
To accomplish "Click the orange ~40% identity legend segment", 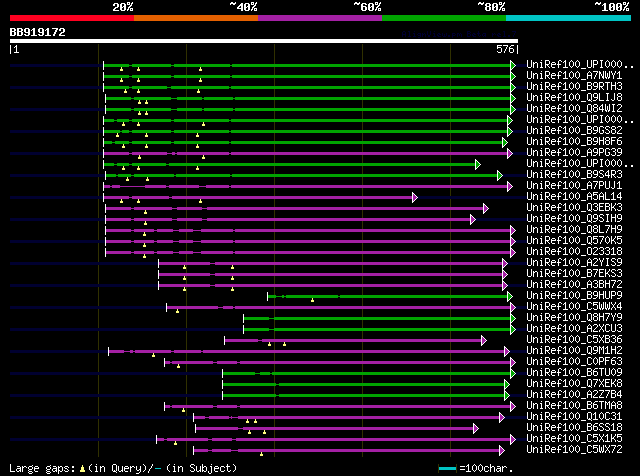I will (x=196, y=18).
